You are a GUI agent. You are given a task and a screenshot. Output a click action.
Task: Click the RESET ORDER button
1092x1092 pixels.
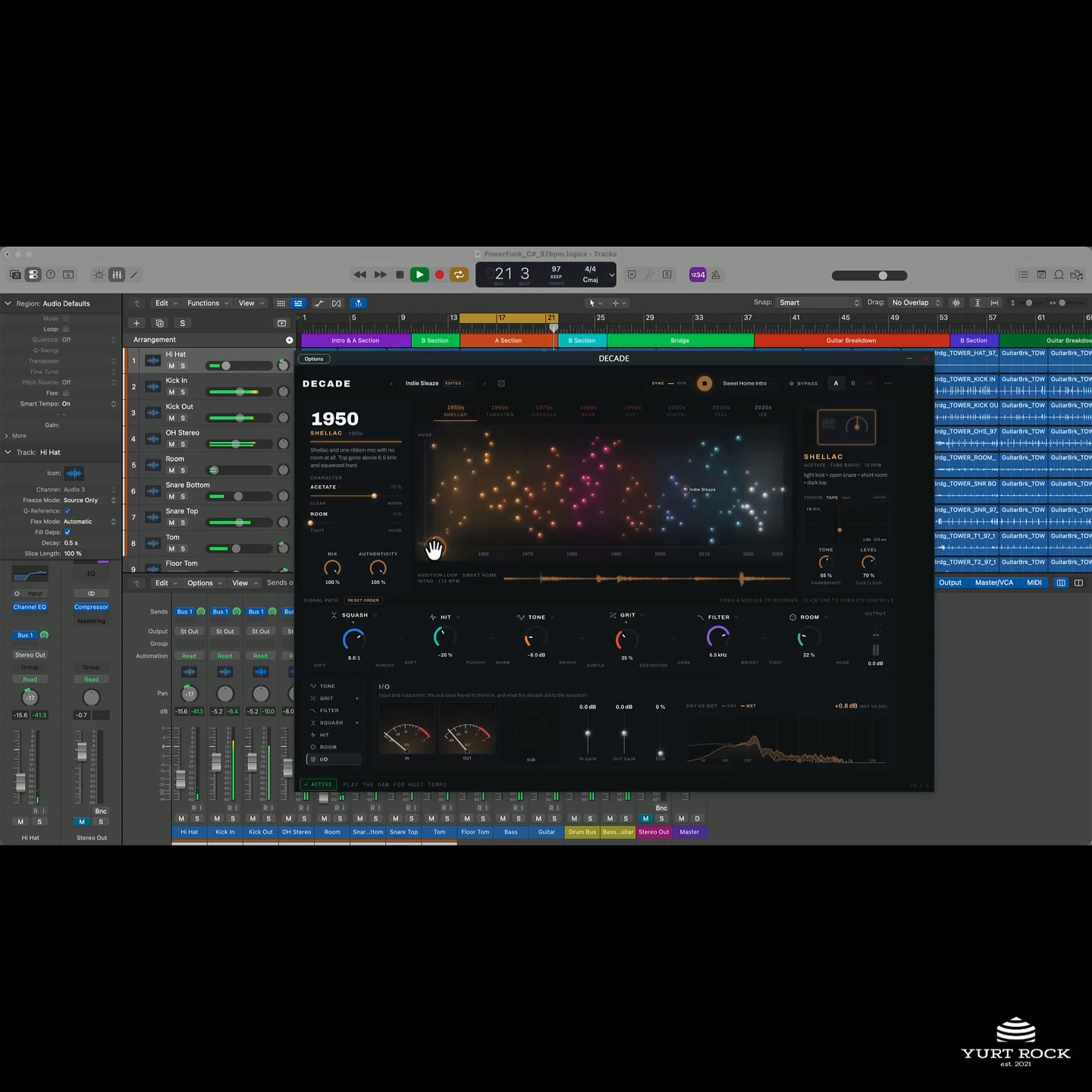[363, 600]
